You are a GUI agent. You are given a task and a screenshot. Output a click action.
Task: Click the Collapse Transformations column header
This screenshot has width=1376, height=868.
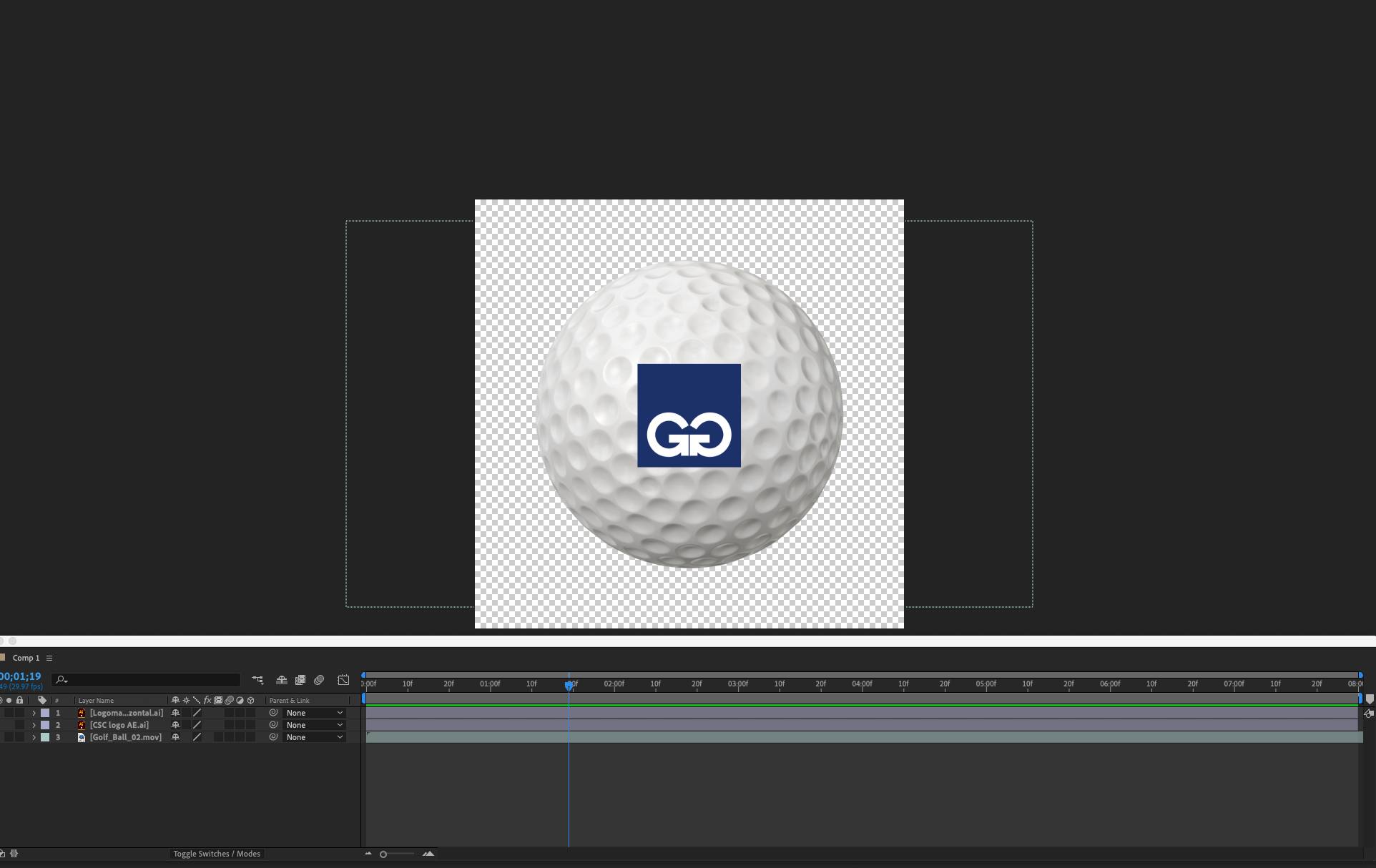point(186,701)
